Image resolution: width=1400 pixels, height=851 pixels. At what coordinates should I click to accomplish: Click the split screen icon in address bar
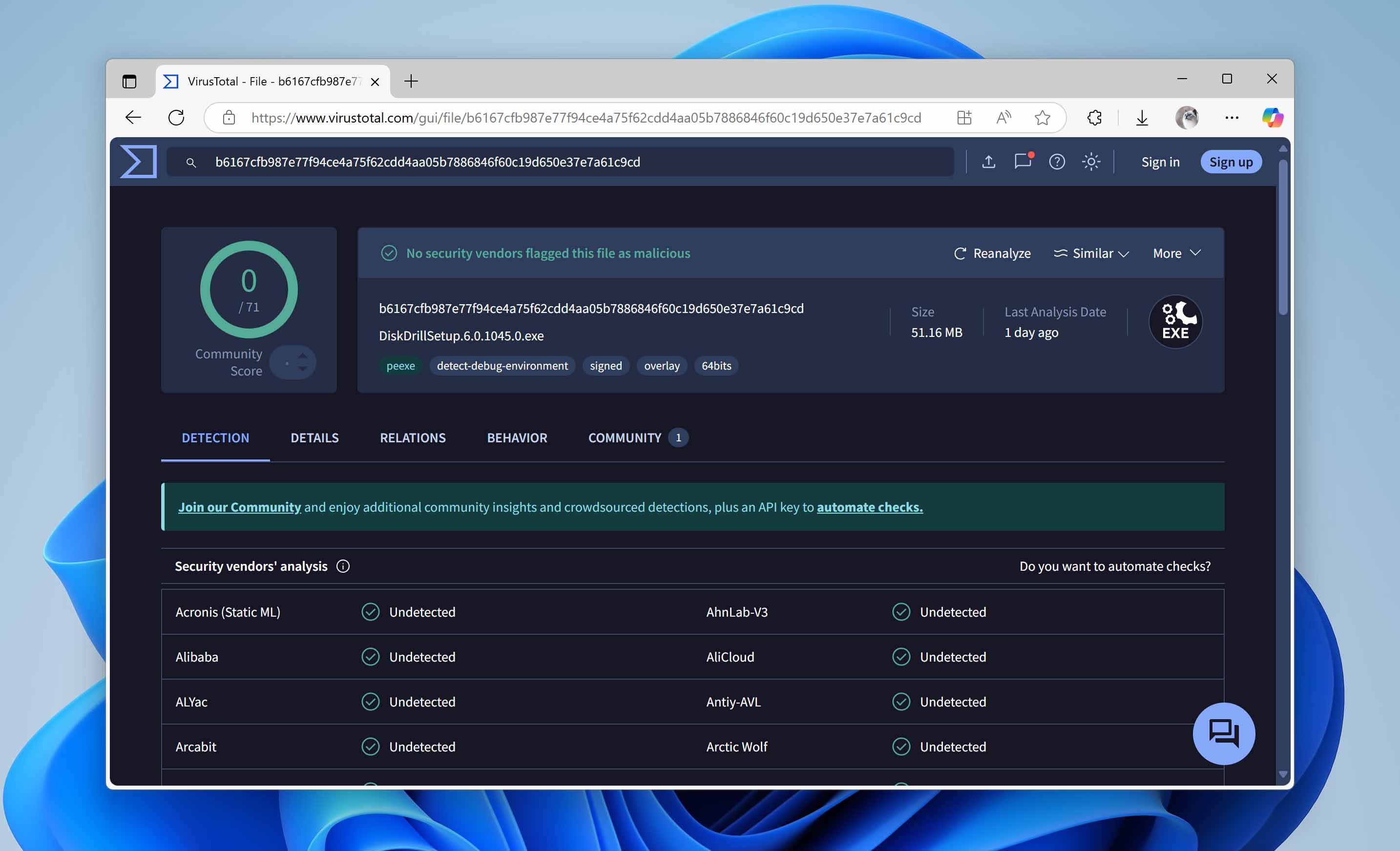tap(964, 118)
